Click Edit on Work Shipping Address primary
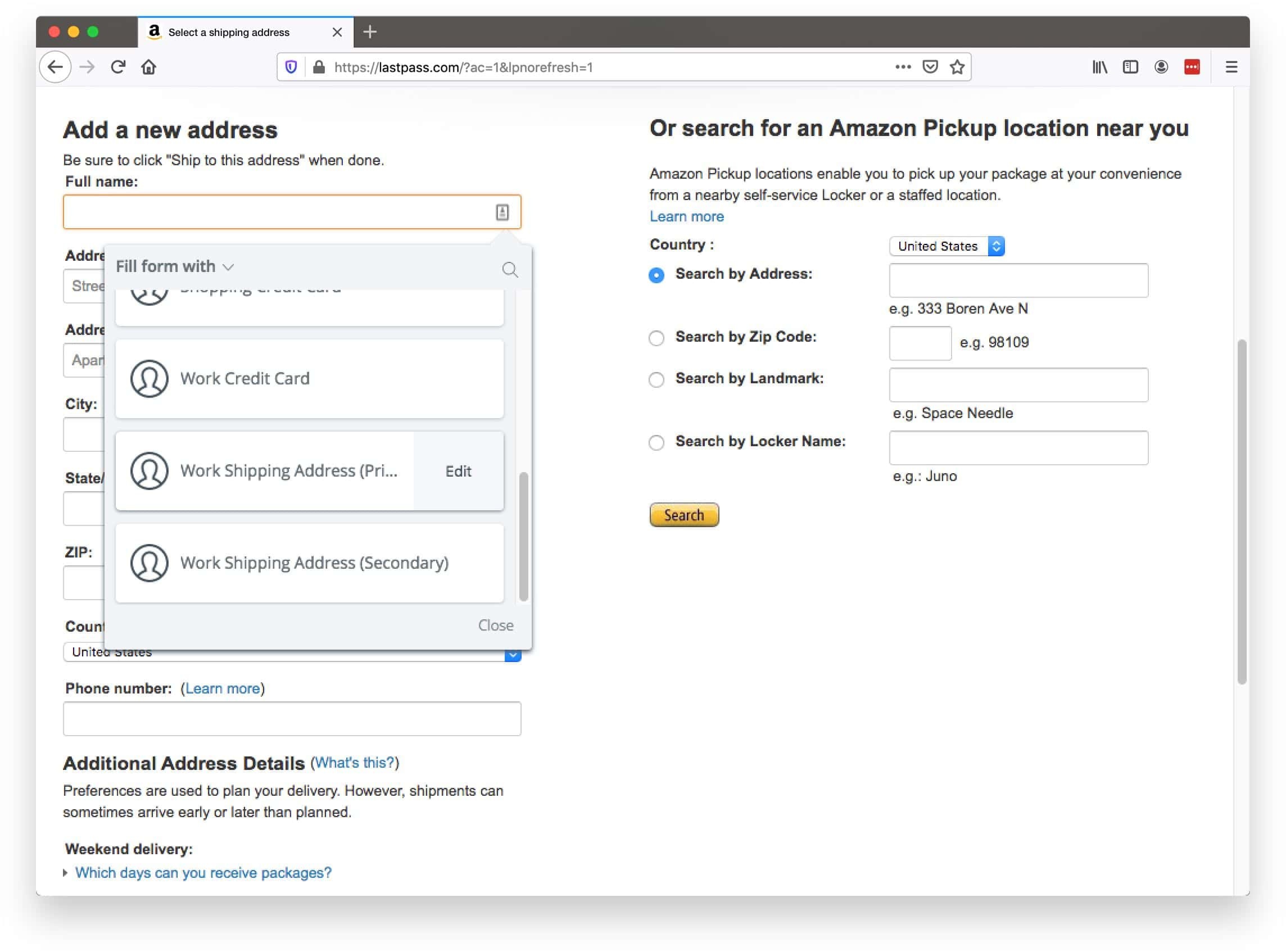 (458, 471)
